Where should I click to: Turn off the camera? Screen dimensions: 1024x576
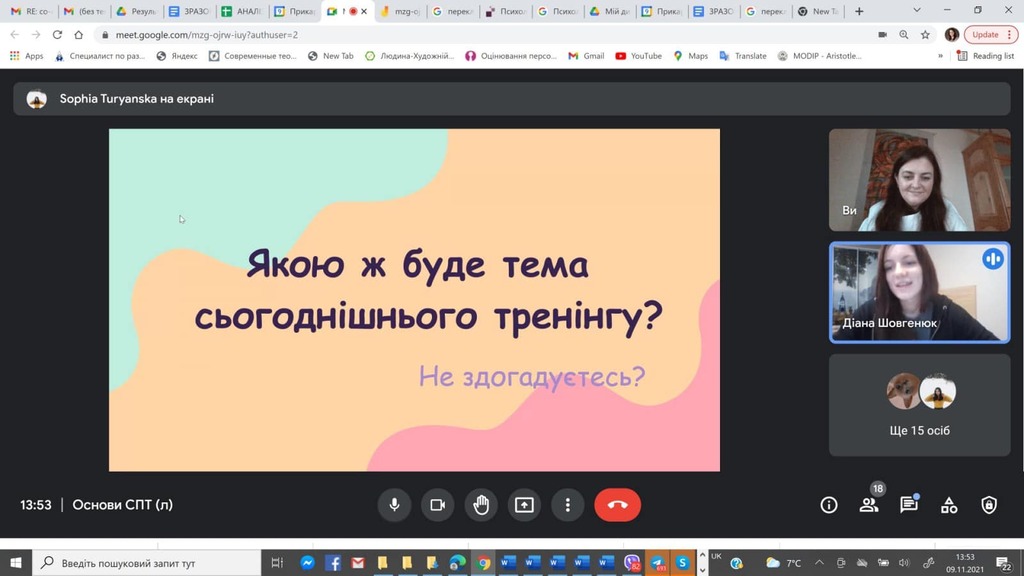coord(437,505)
